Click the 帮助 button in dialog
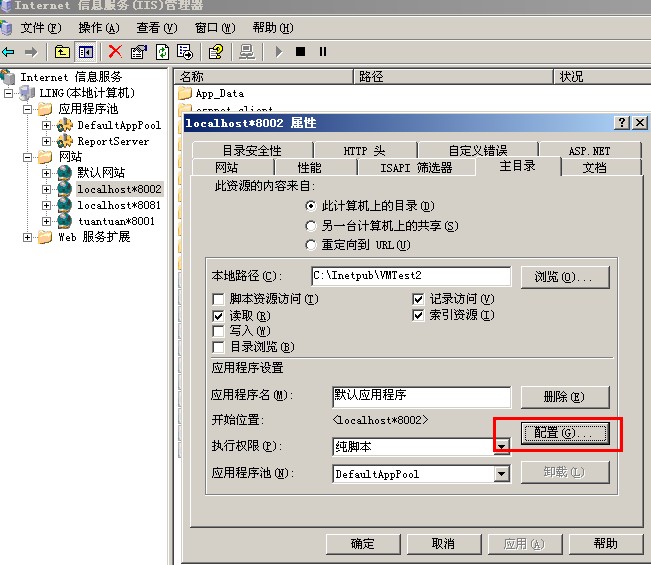 click(606, 544)
